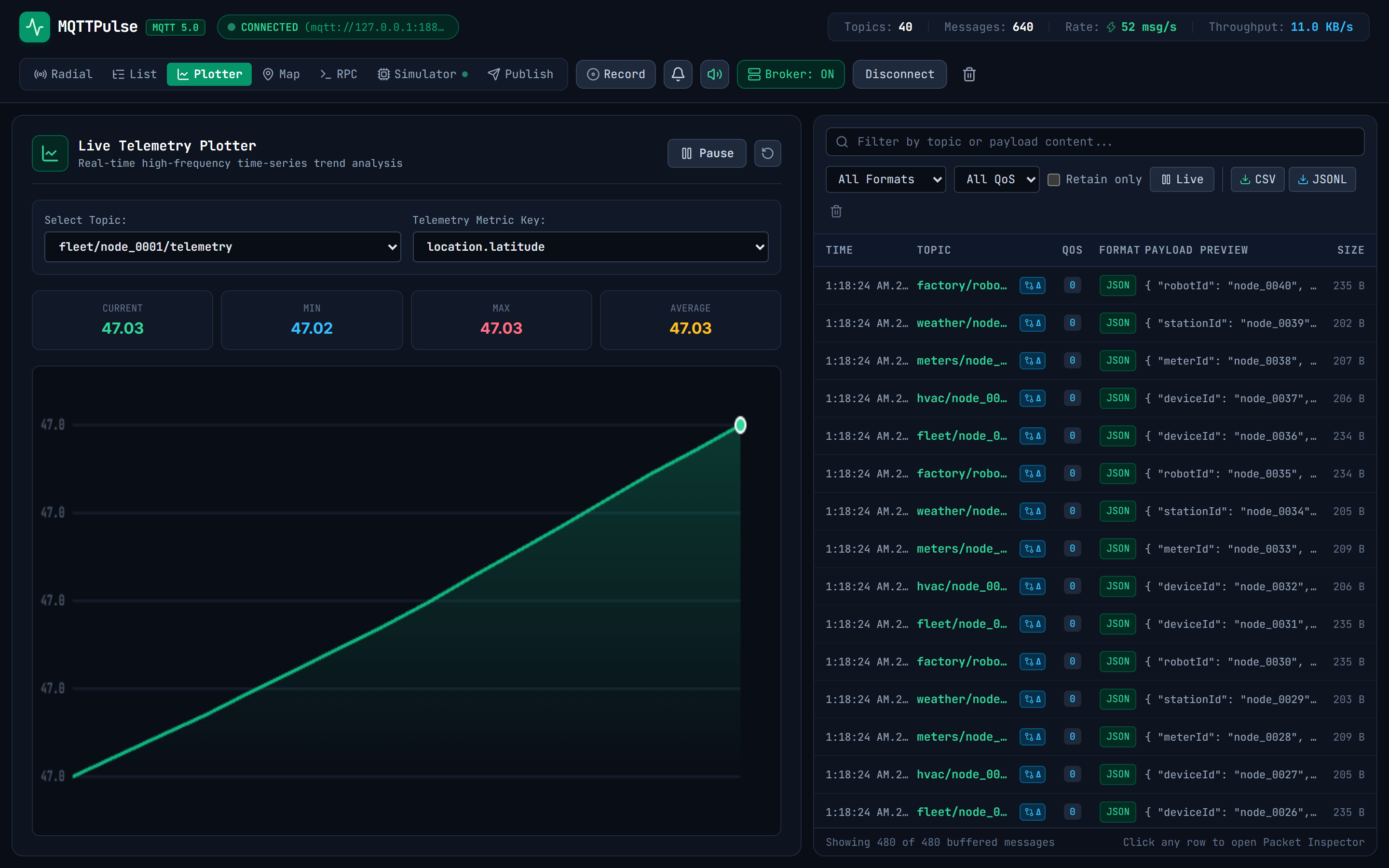
Task: Click the SIZE column header
Action: click(1350, 250)
